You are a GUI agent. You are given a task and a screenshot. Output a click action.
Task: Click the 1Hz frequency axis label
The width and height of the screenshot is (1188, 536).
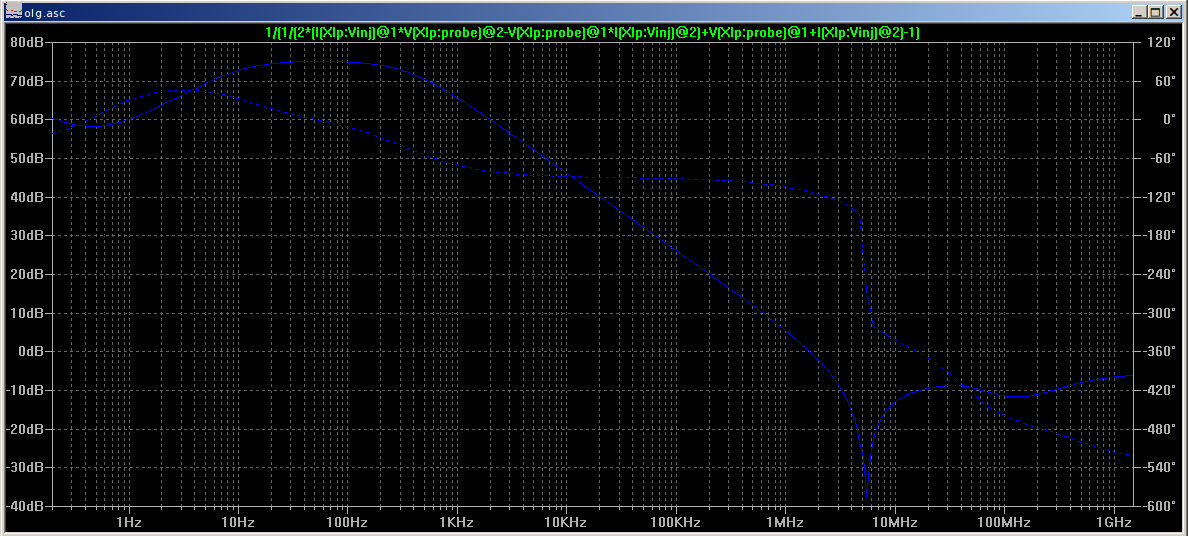tap(128, 522)
